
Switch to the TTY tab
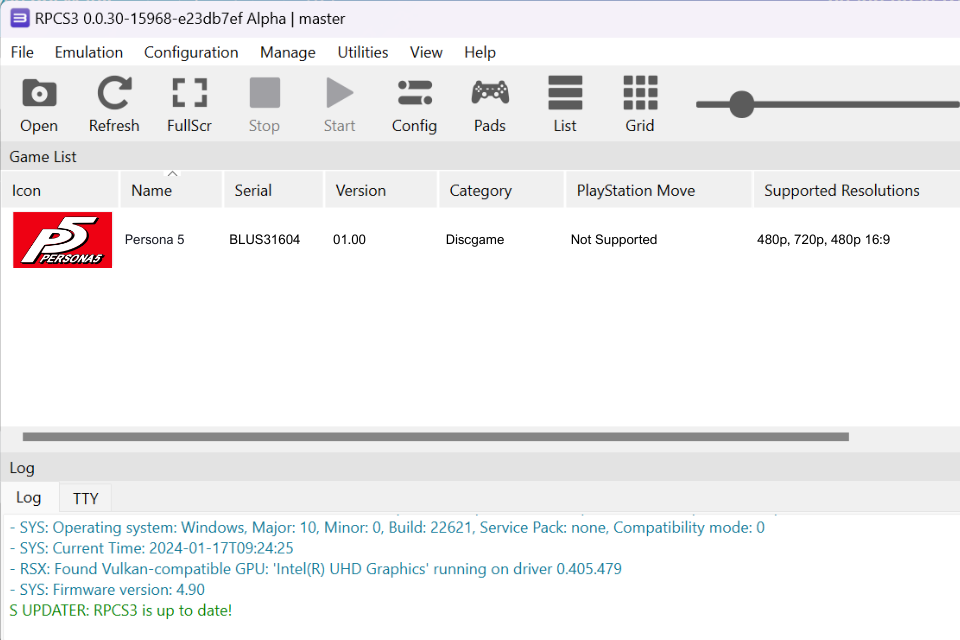click(86, 499)
